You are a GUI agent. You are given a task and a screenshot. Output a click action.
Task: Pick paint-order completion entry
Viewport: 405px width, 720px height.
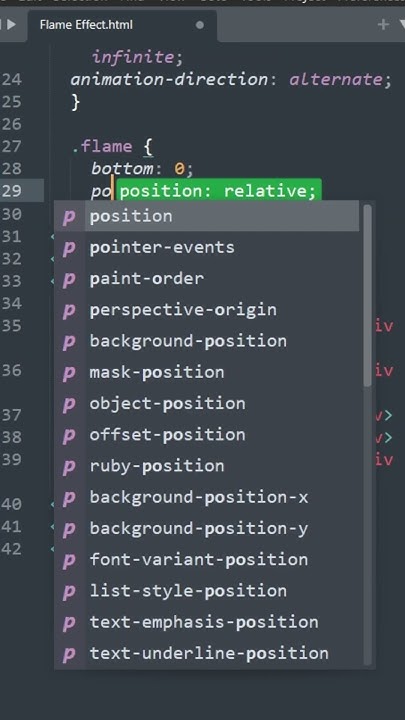pyautogui.click(x=207, y=279)
